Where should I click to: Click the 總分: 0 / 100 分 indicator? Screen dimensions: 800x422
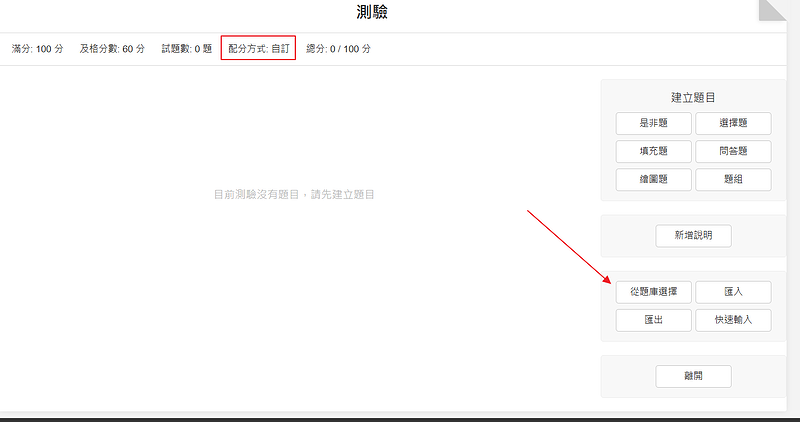[338, 49]
